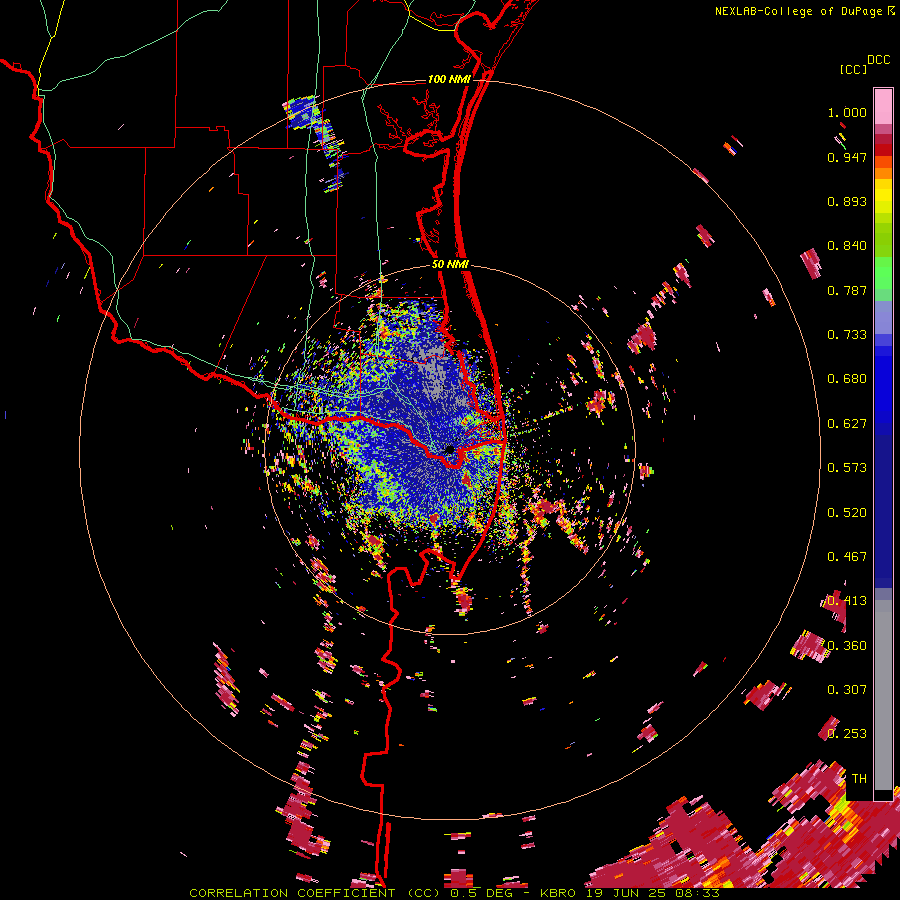Select the 0.680 scale value
This screenshot has height=900, width=900.
click(x=847, y=379)
